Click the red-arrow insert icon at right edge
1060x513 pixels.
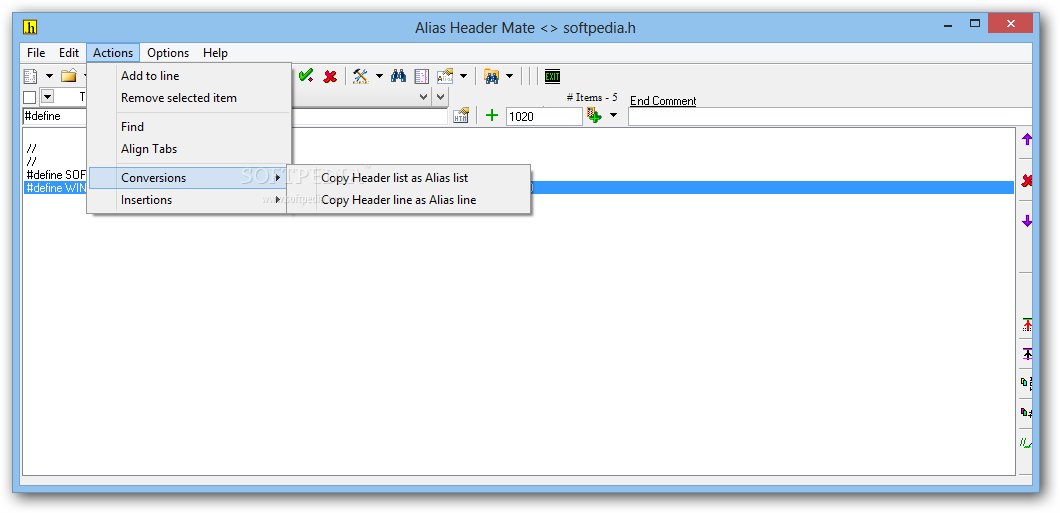pyautogui.click(x=1027, y=324)
